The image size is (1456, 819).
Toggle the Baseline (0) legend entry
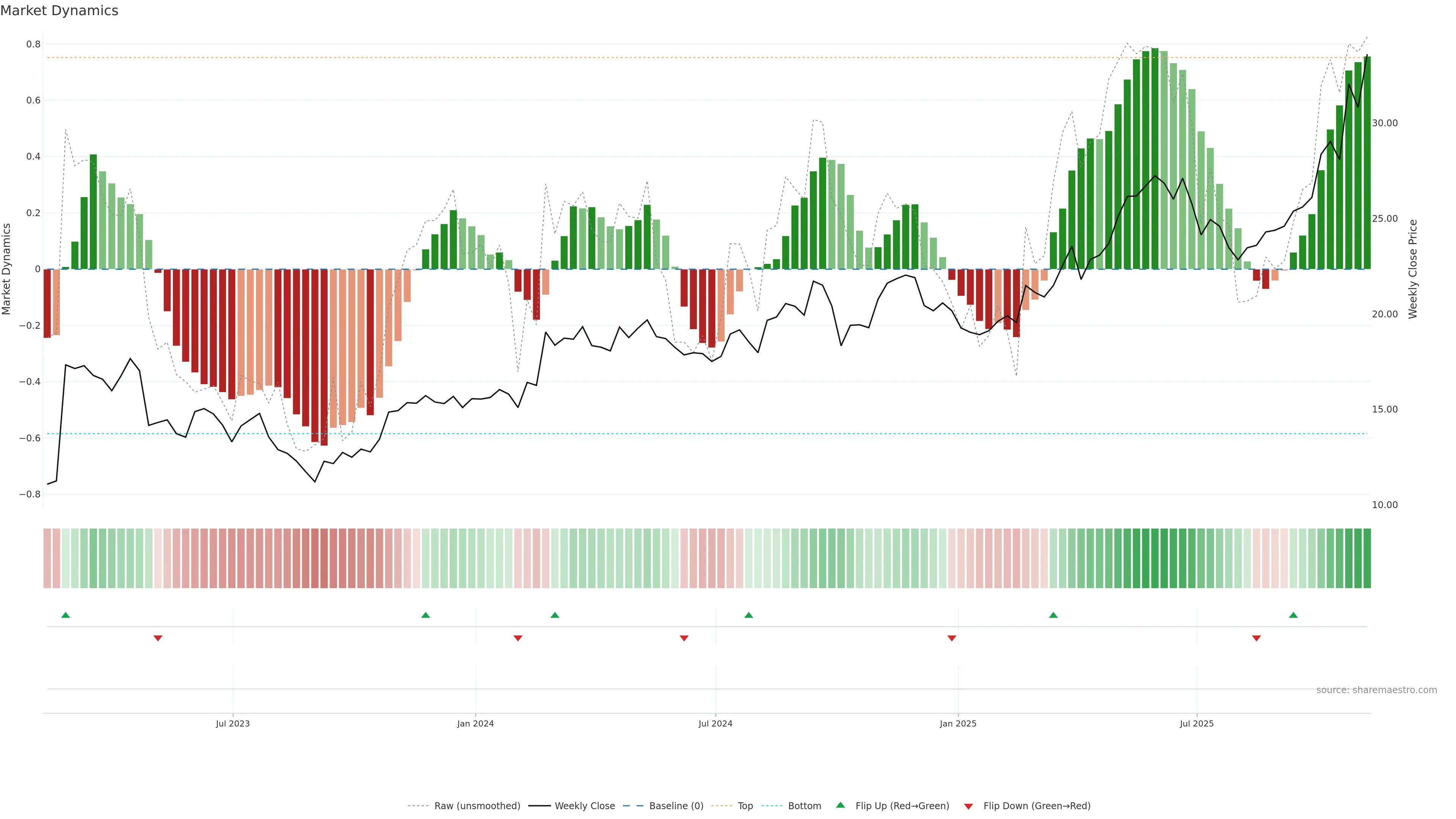676,806
